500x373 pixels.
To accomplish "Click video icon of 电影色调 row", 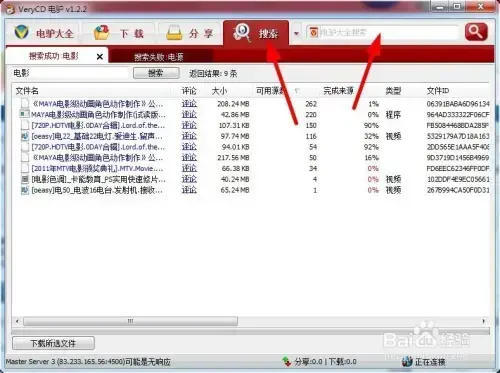I will pyautogui.click(x=25, y=179).
